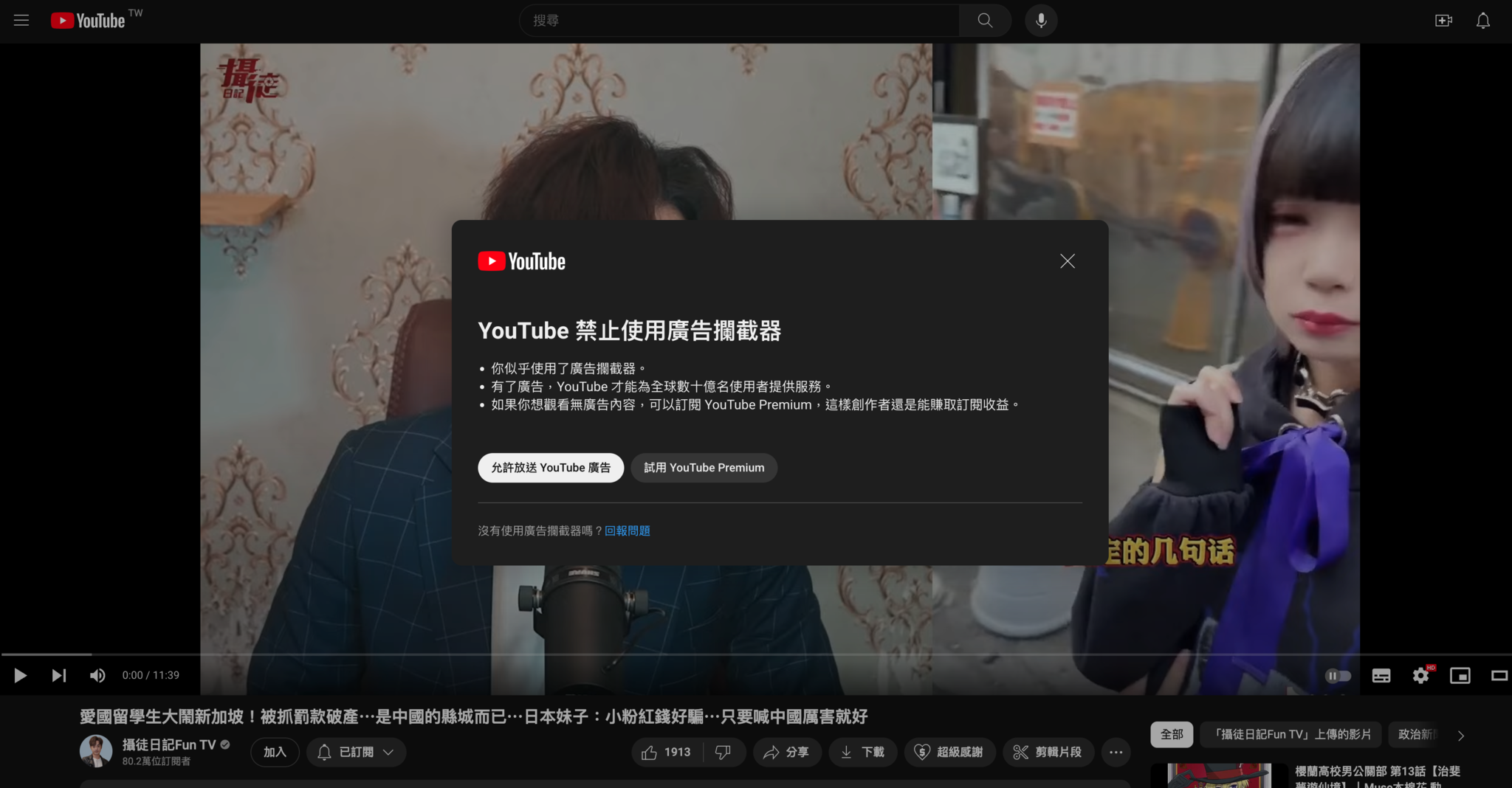The image size is (1512, 788).
Task: Open the create video icon
Action: 1443,21
